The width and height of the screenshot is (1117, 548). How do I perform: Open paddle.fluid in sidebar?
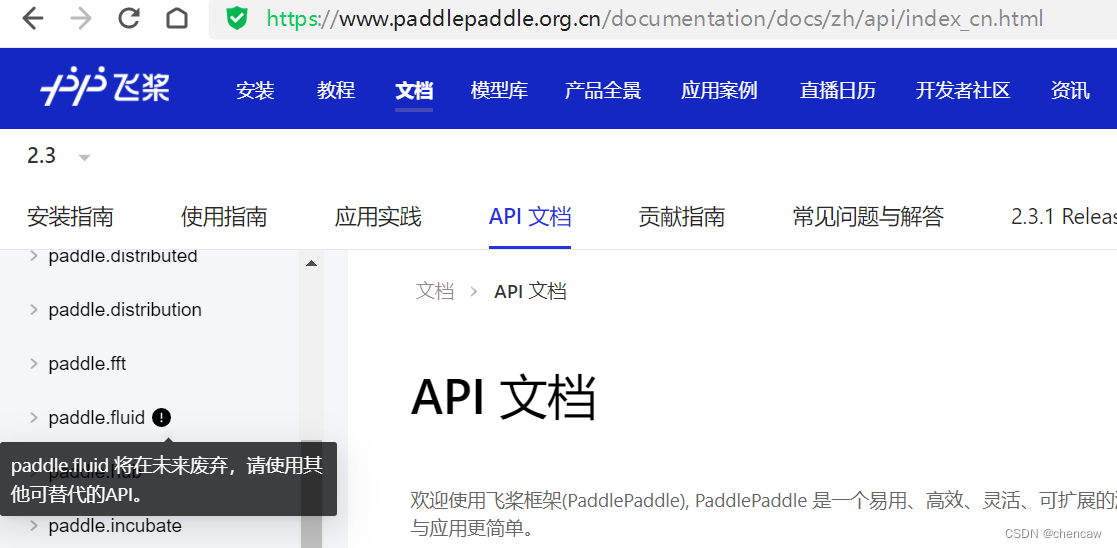click(x=96, y=418)
